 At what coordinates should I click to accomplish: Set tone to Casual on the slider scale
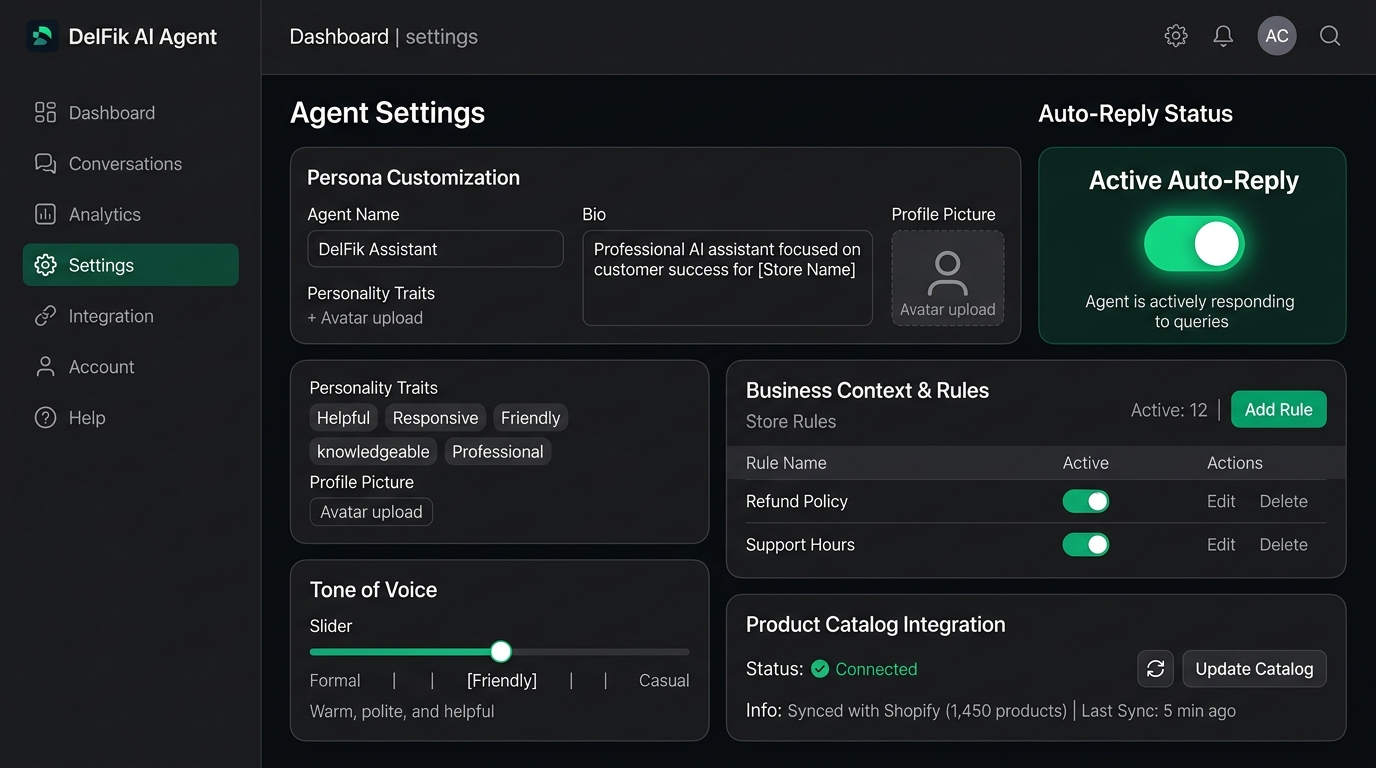pyautogui.click(x=664, y=680)
